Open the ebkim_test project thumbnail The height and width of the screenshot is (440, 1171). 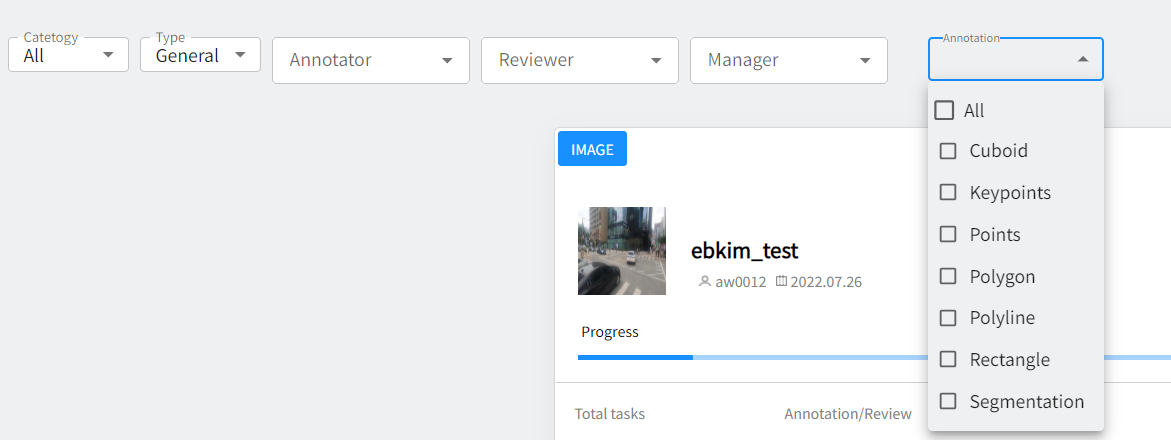621,251
